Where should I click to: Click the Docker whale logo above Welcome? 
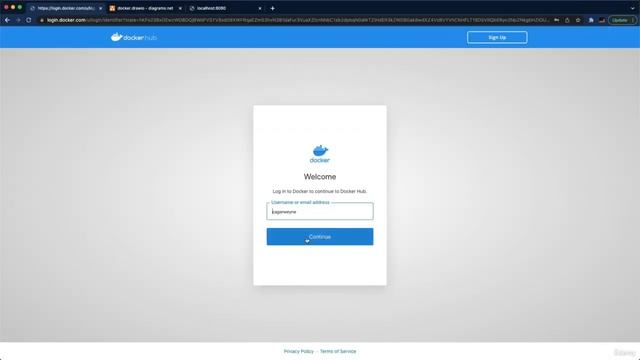coord(320,154)
